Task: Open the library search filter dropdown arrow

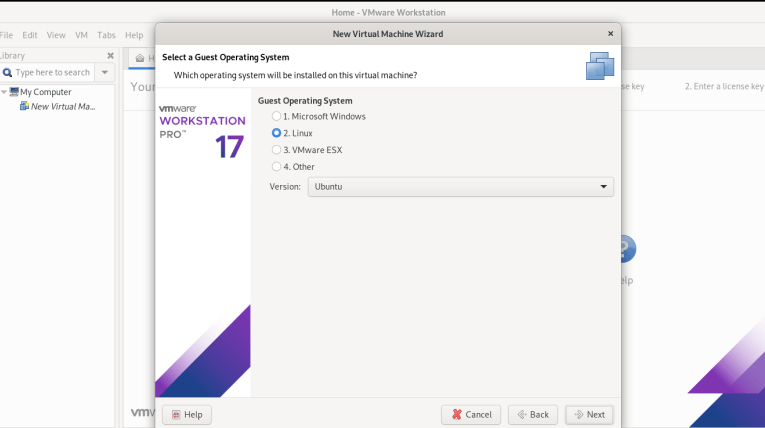Action: pos(104,72)
